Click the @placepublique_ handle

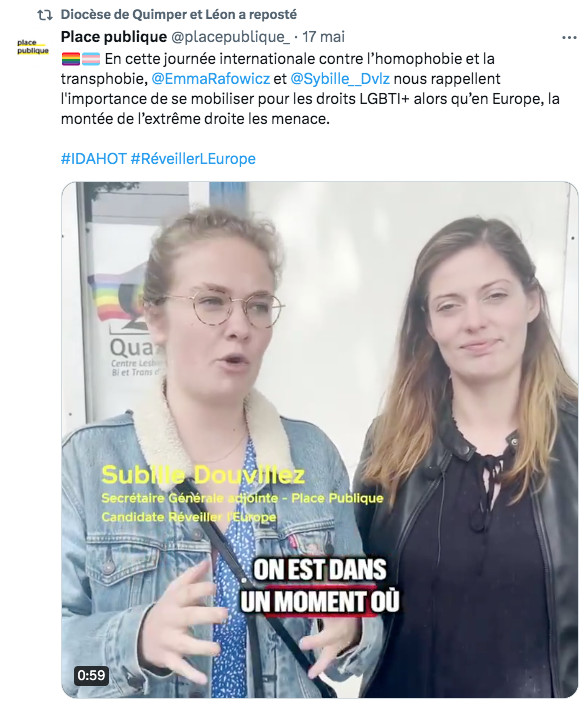[x=230, y=37]
